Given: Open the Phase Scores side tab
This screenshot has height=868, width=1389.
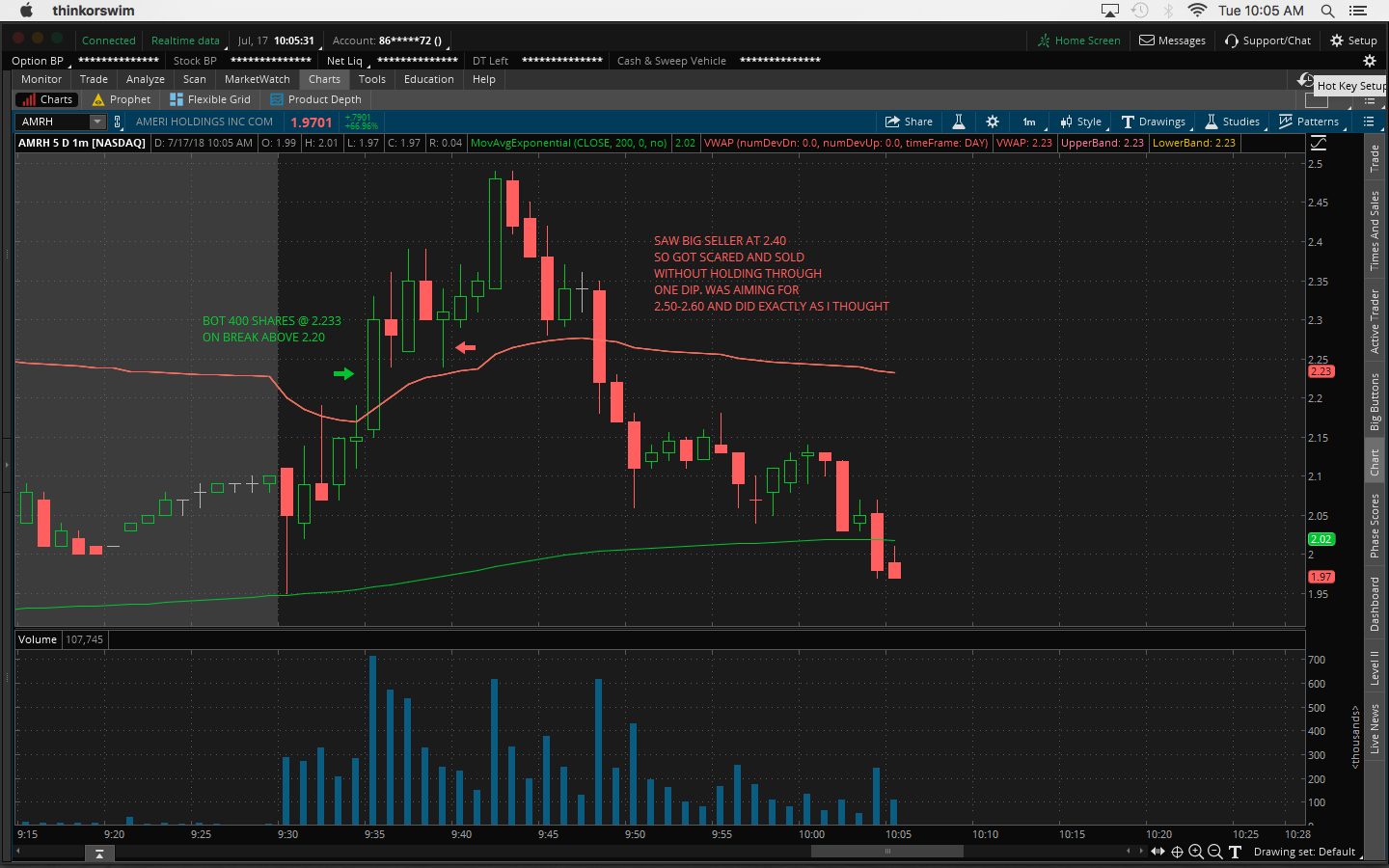Looking at the screenshot, I should [1375, 526].
